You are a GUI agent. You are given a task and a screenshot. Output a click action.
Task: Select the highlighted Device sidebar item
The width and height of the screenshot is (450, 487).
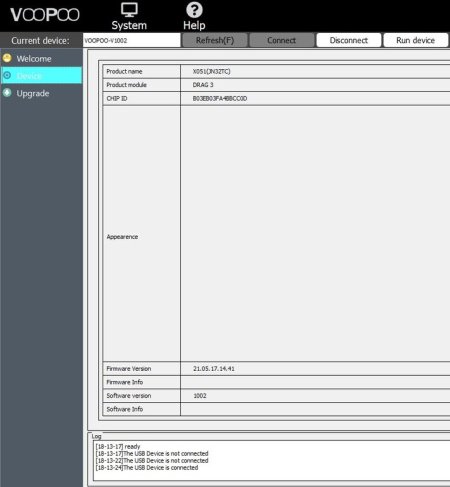coord(41,75)
